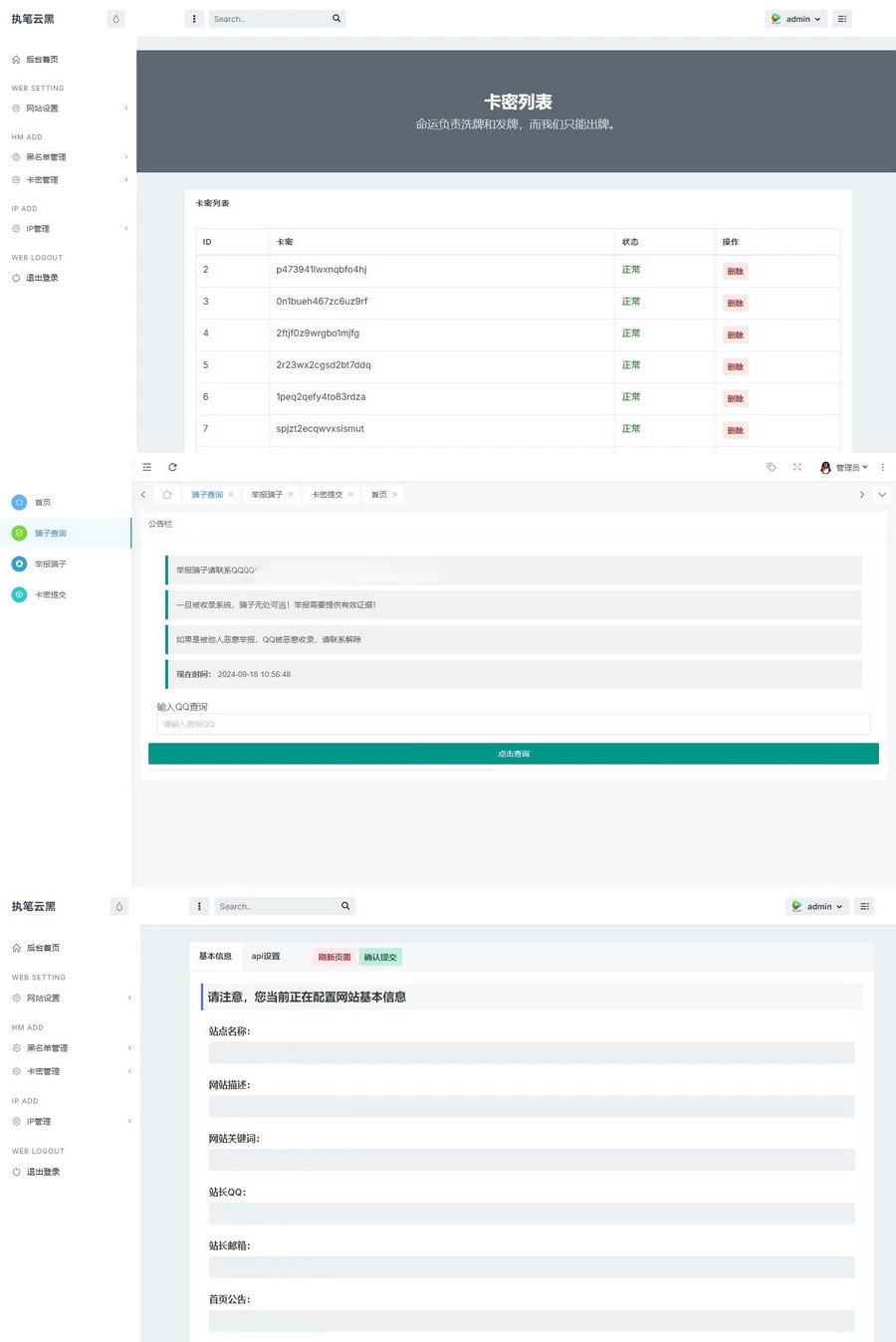Viewport: 896px width, 1342px height.
Task: Expand the 网站设置 sidebar menu
Action: [x=42, y=108]
